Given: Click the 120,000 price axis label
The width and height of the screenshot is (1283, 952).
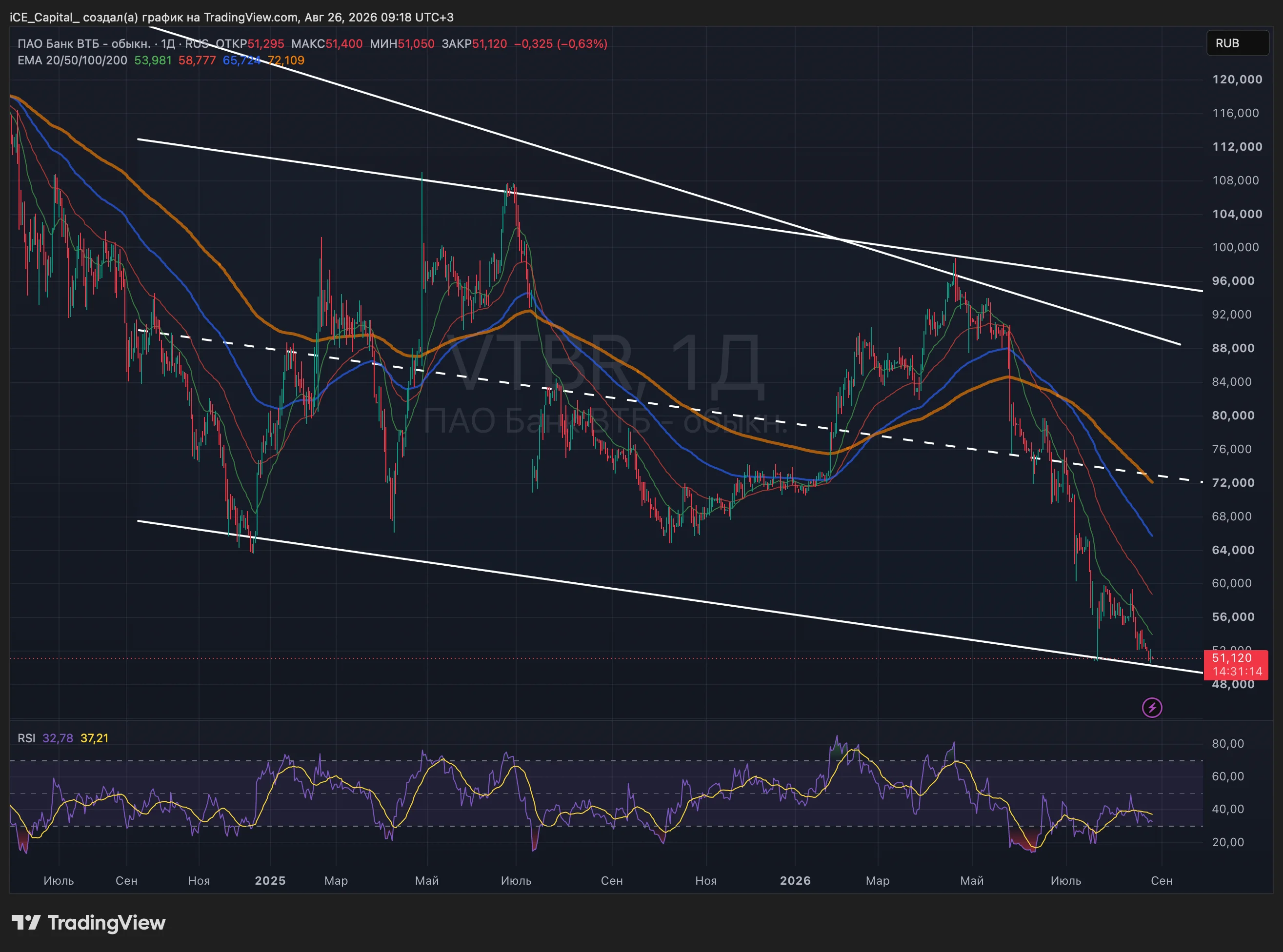Looking at the screenshot, I should (1237, 79).
